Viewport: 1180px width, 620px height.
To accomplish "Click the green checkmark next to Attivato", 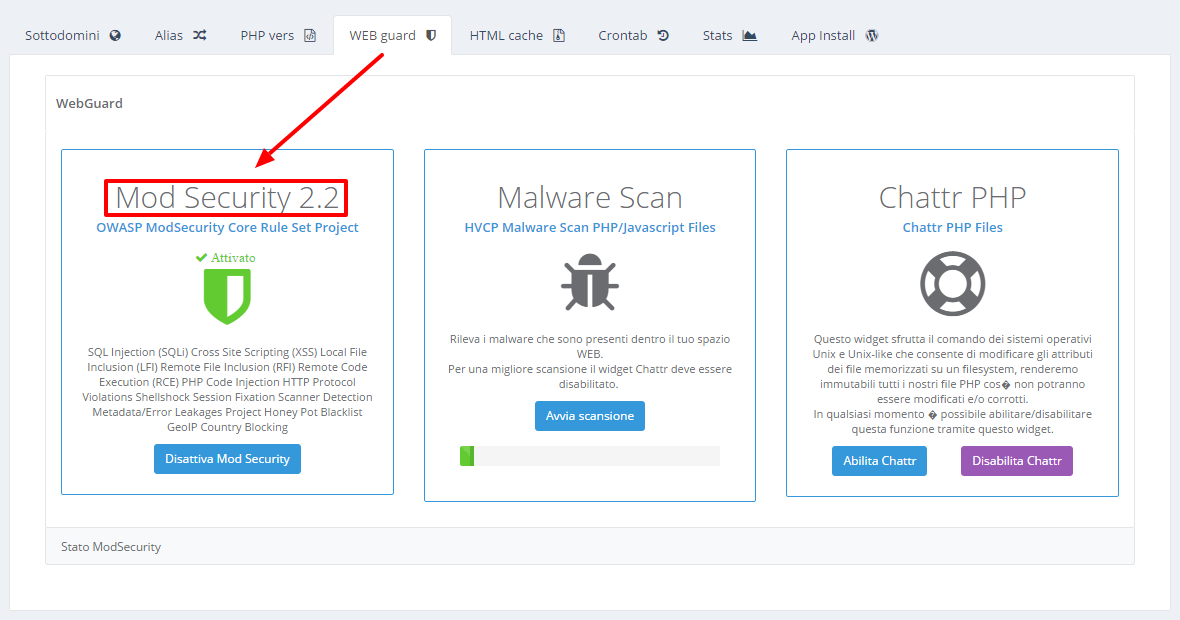I will coord(201,257).
